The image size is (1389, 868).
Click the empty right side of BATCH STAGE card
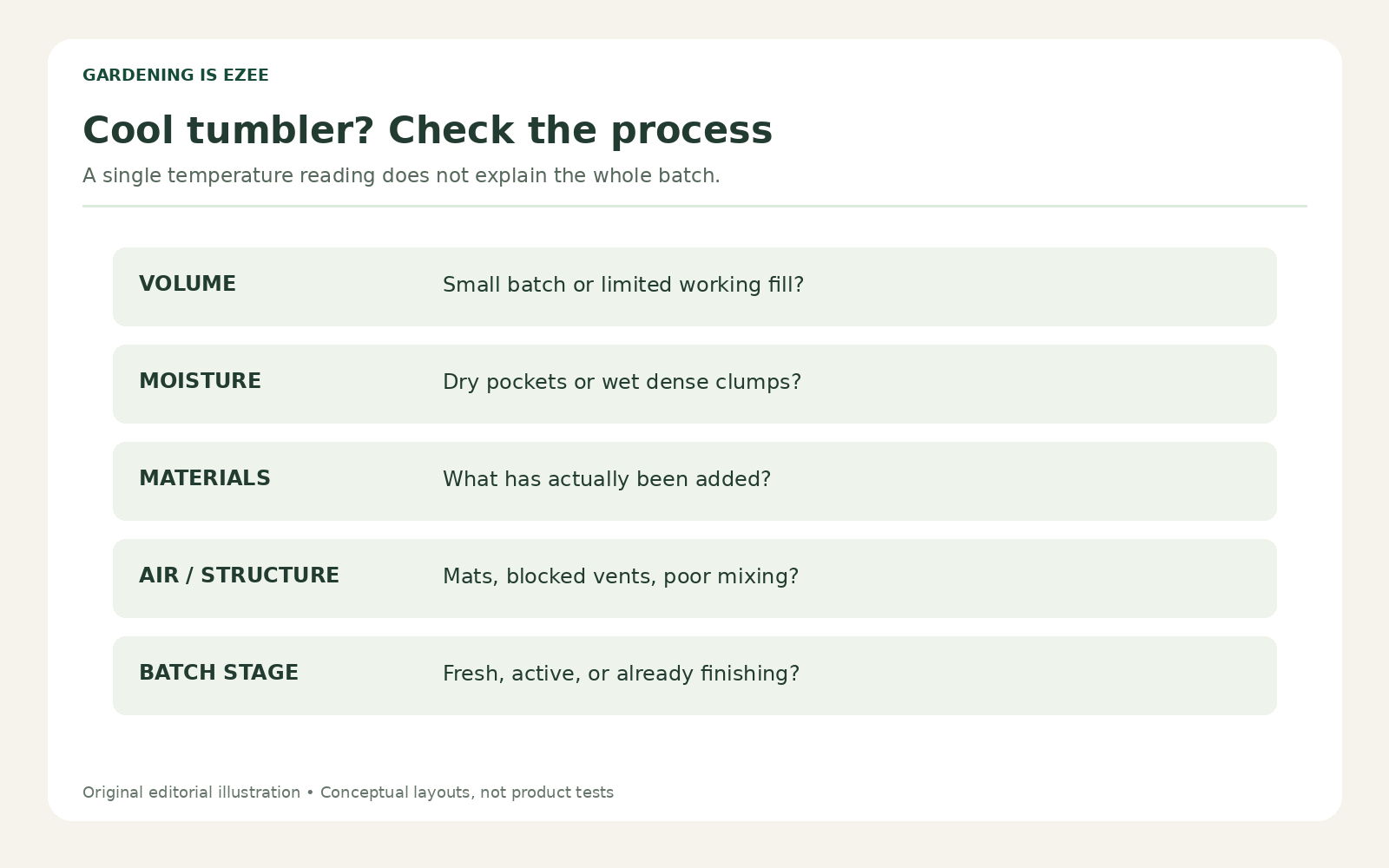coord(1042,675)
